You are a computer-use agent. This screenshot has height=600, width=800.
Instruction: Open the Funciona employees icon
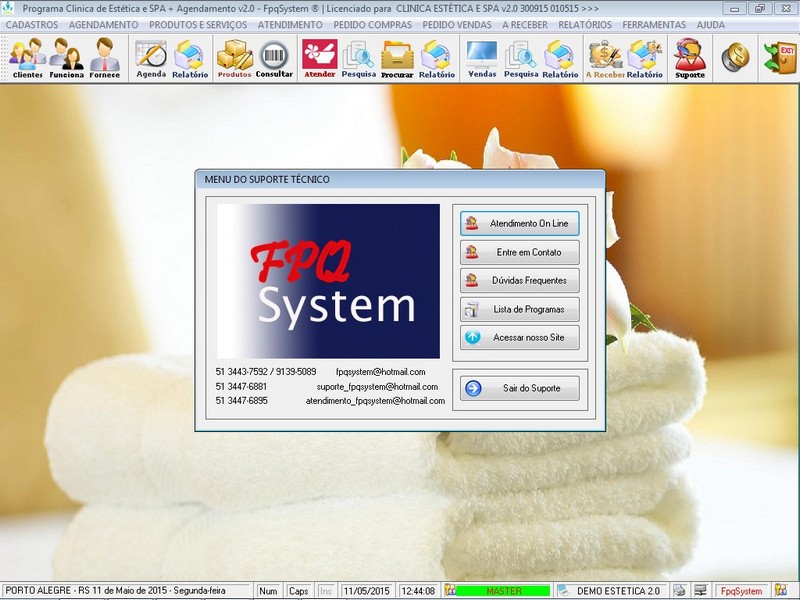tap(66, 58)
